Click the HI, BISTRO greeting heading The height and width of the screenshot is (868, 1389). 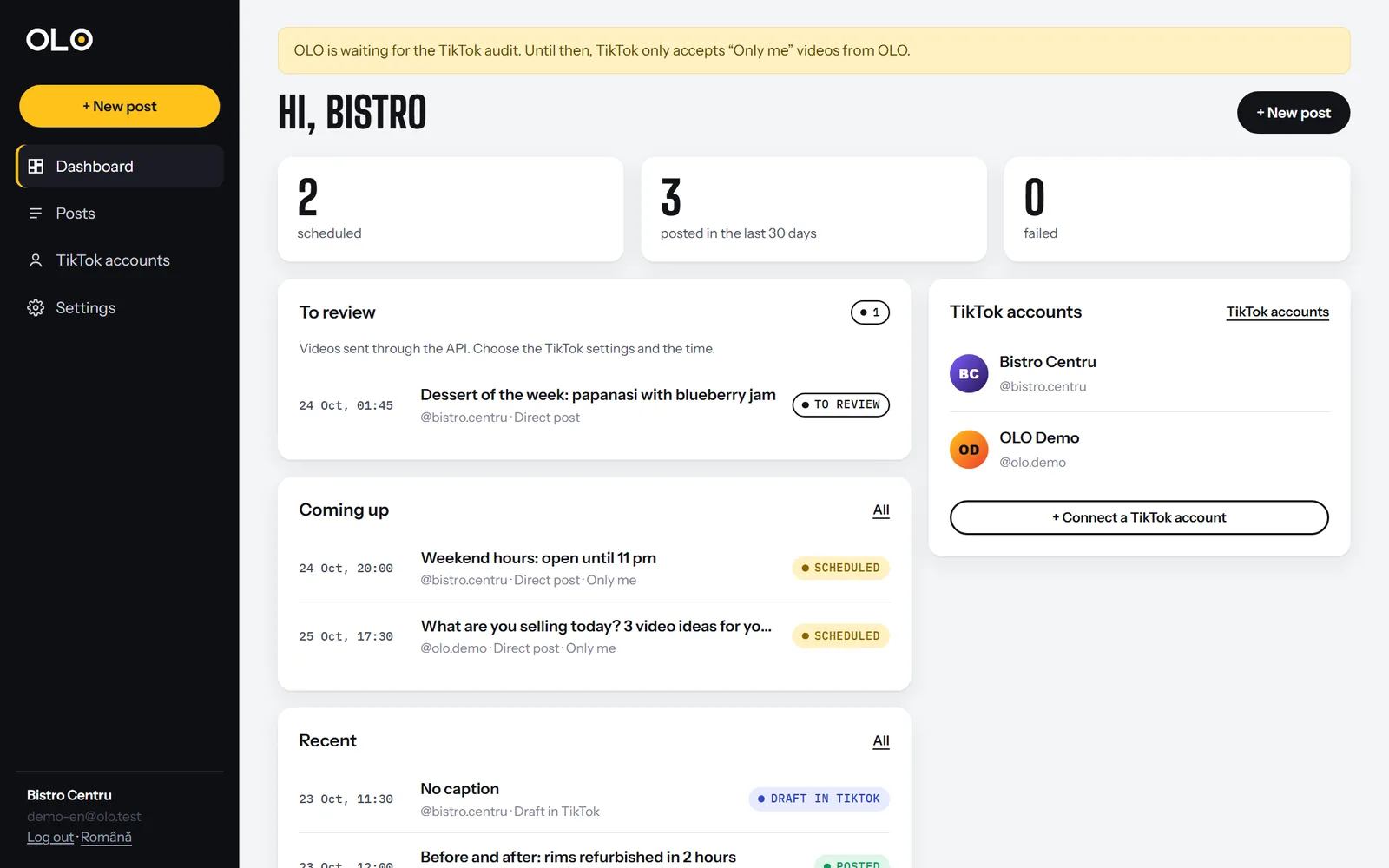[x=352, y=113]
